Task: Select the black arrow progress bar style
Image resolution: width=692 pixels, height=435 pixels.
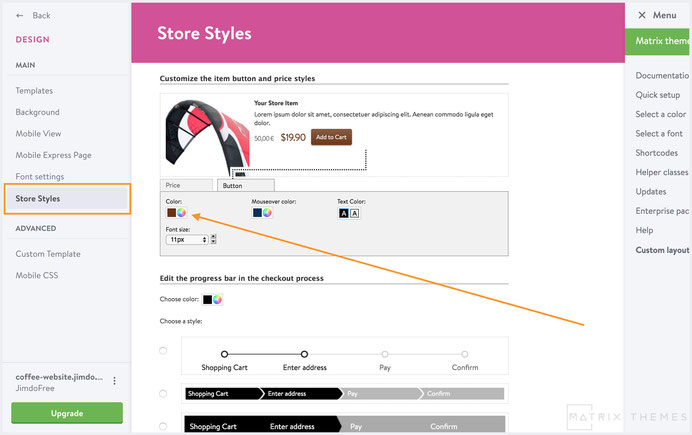Action: point(163,394)
